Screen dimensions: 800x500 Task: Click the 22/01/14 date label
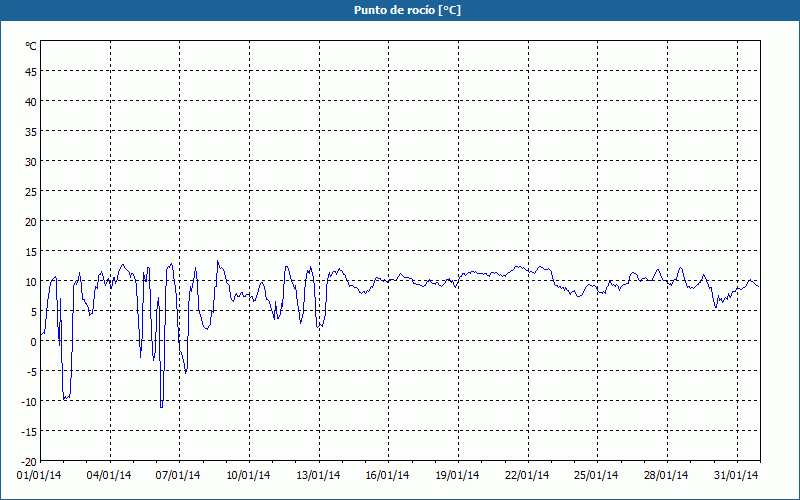(527, 476)
